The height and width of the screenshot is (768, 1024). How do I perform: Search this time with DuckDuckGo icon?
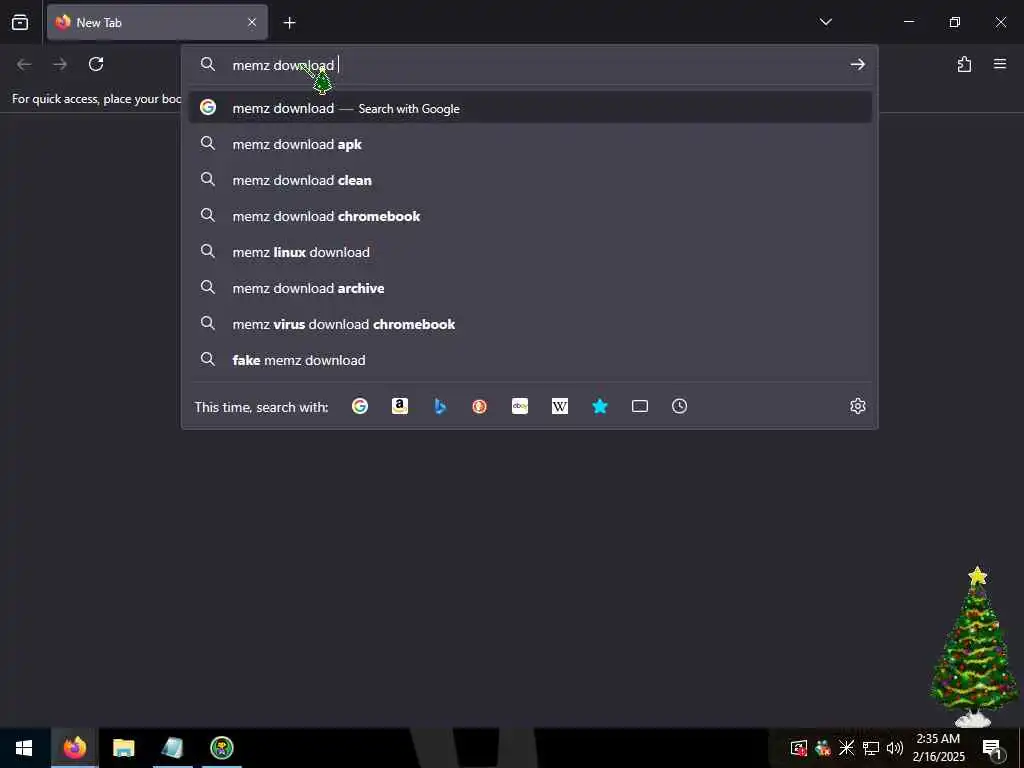[x=479, y=406]
